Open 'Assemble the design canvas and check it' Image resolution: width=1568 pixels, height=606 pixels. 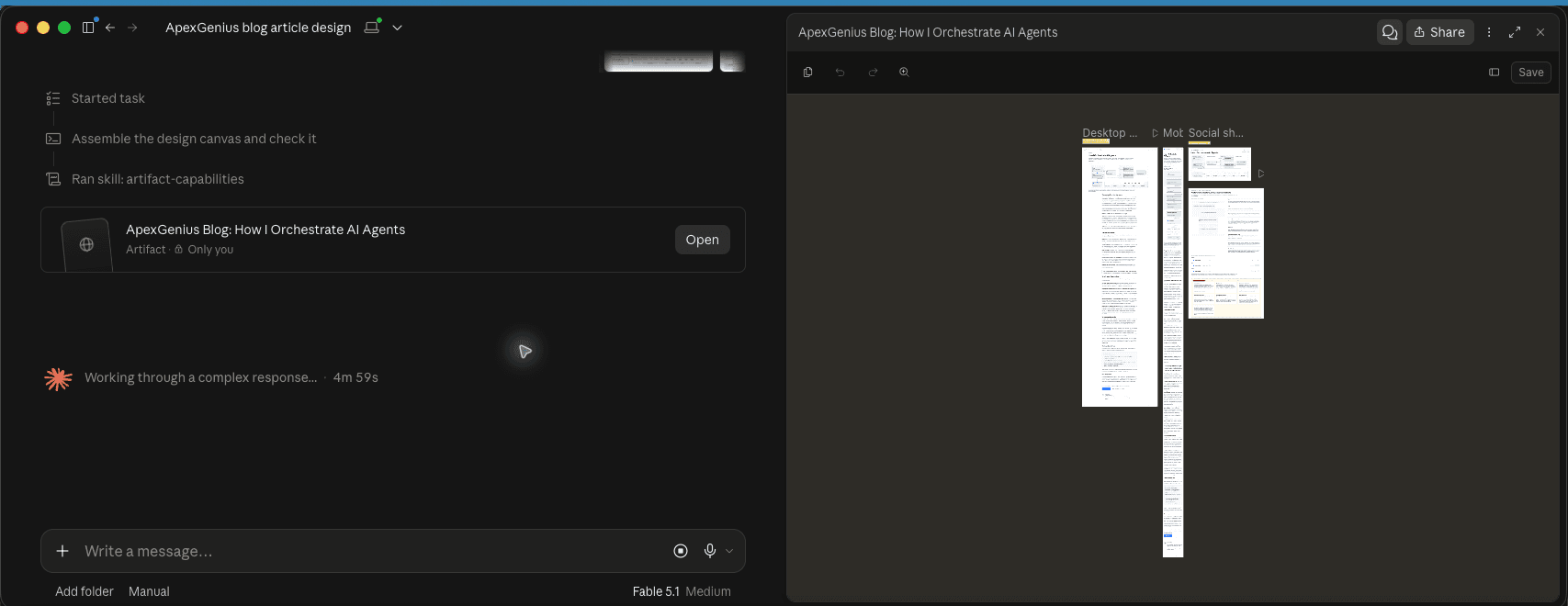pos(194,139)
